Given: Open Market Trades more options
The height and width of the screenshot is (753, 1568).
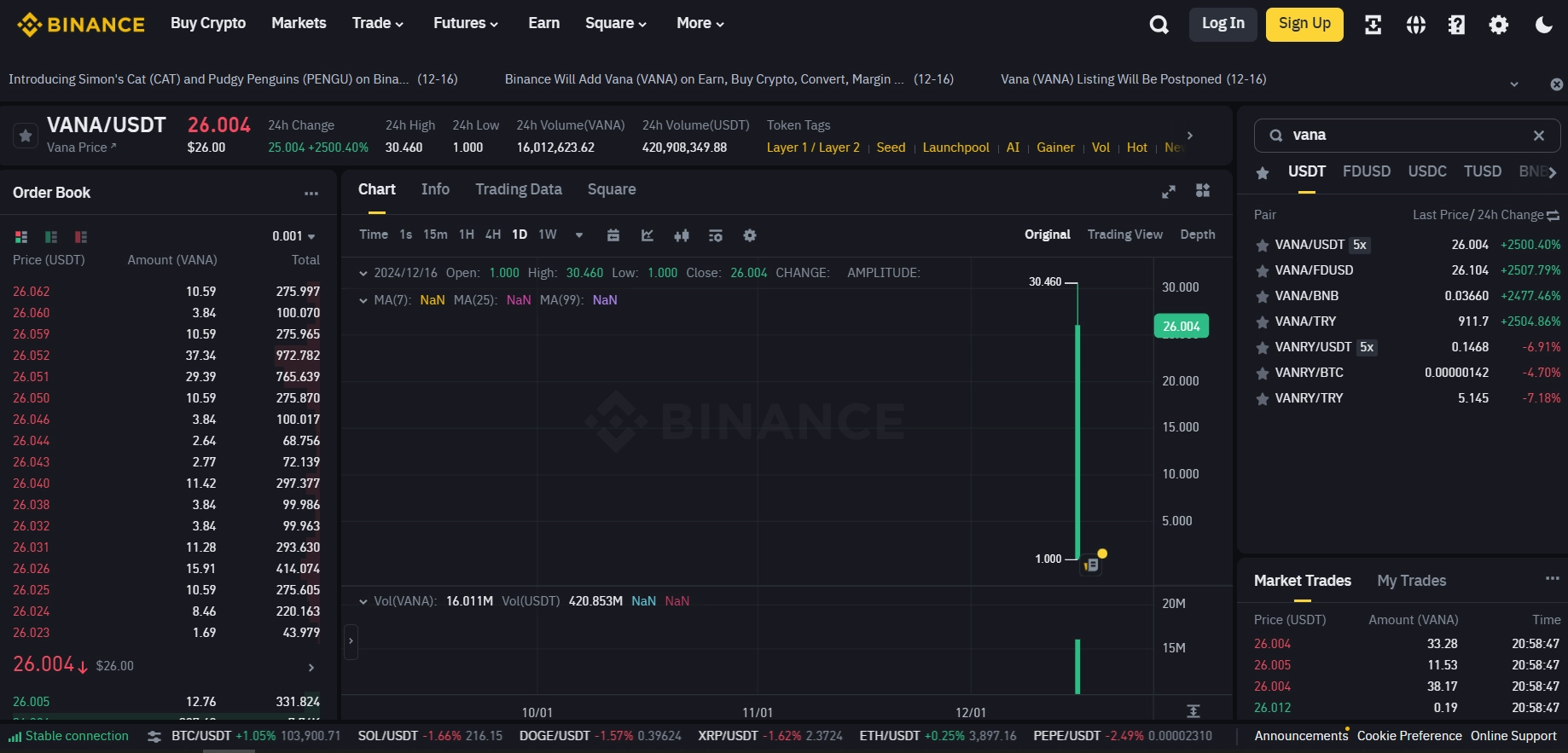Looking at the screenshot, I should 1552,579.
